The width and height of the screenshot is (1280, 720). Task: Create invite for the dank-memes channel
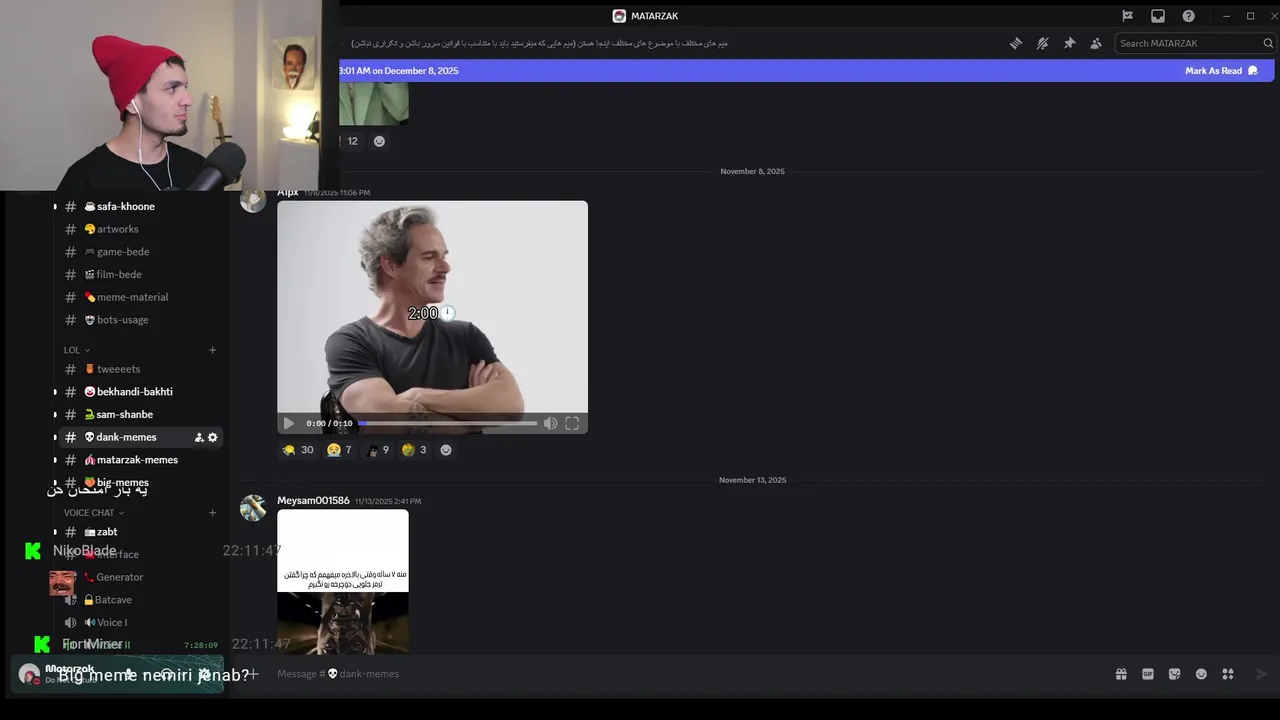(x=198, y=437)
